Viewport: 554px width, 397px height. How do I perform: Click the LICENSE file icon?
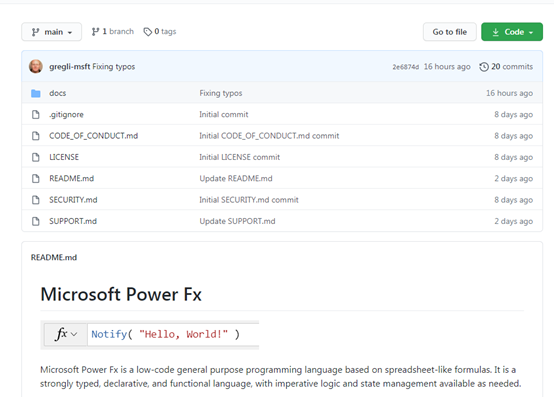pyautogui.click(x=36, y=157)
